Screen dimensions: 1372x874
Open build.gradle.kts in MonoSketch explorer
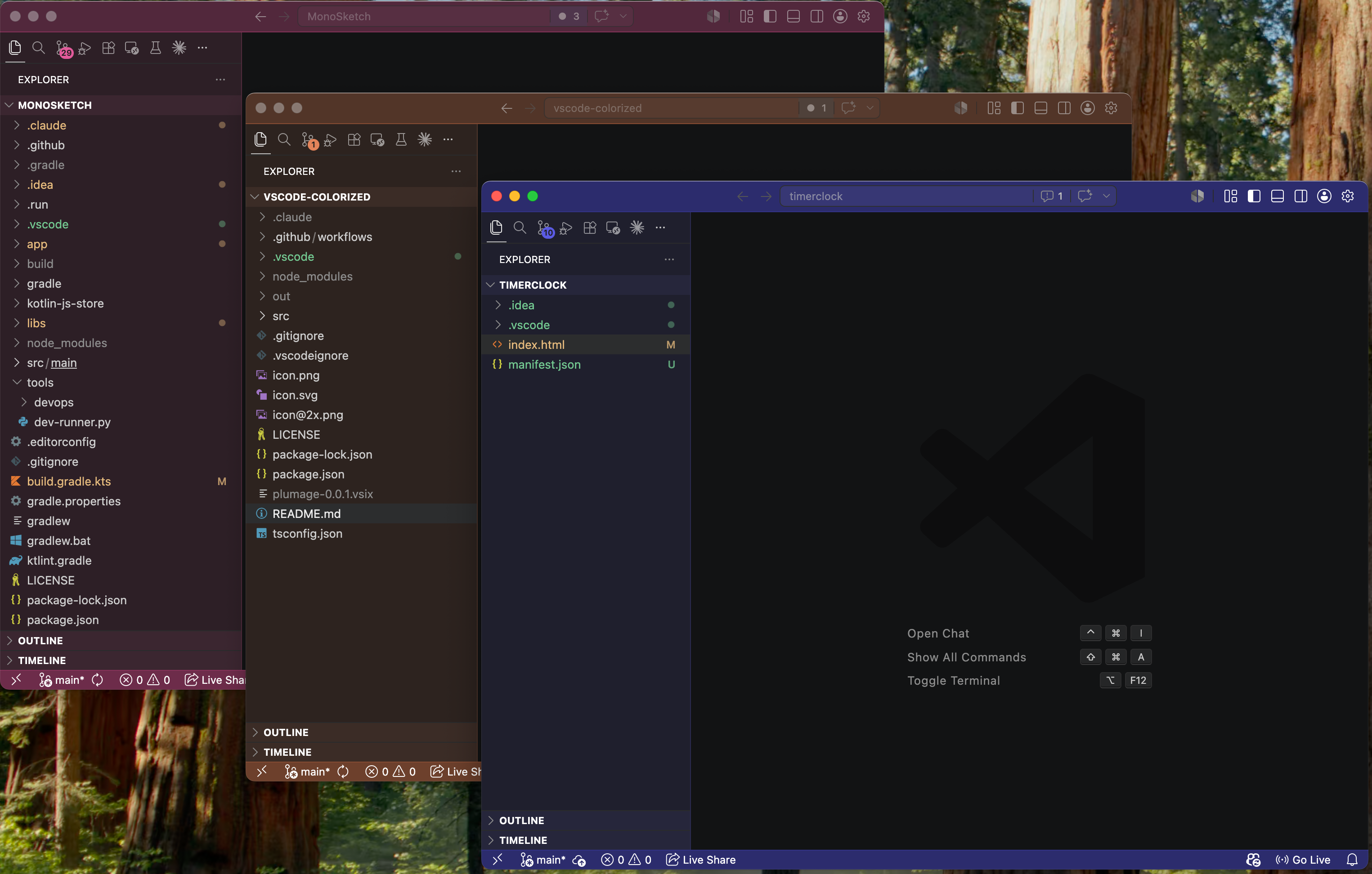click(x=121, y=482)
